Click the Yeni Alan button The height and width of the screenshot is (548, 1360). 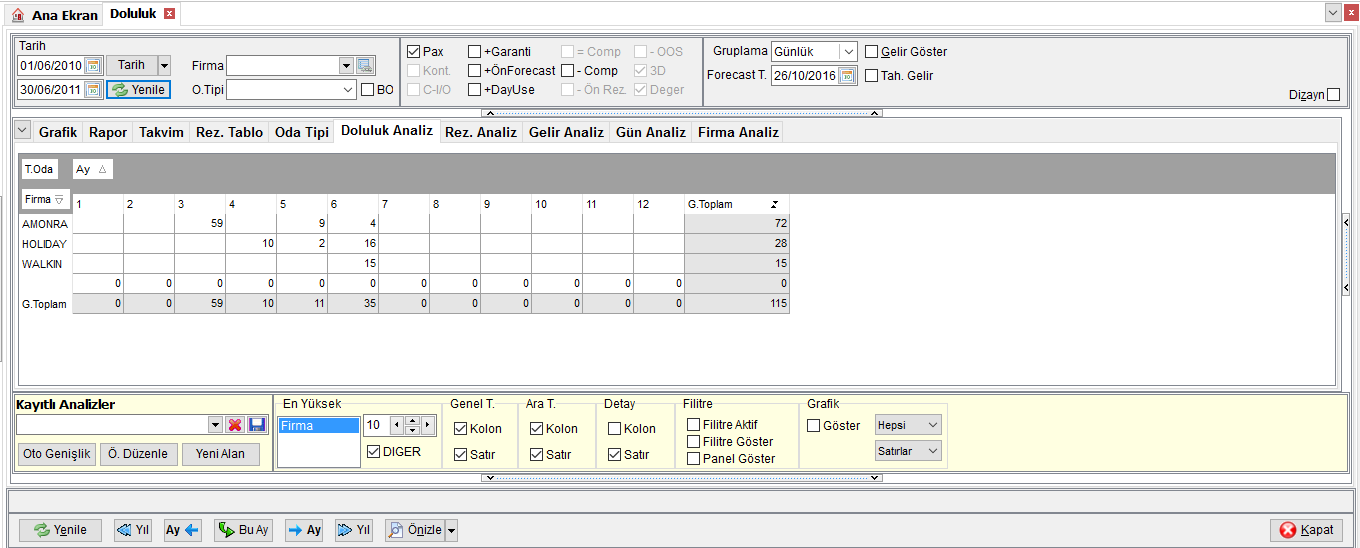220,454
